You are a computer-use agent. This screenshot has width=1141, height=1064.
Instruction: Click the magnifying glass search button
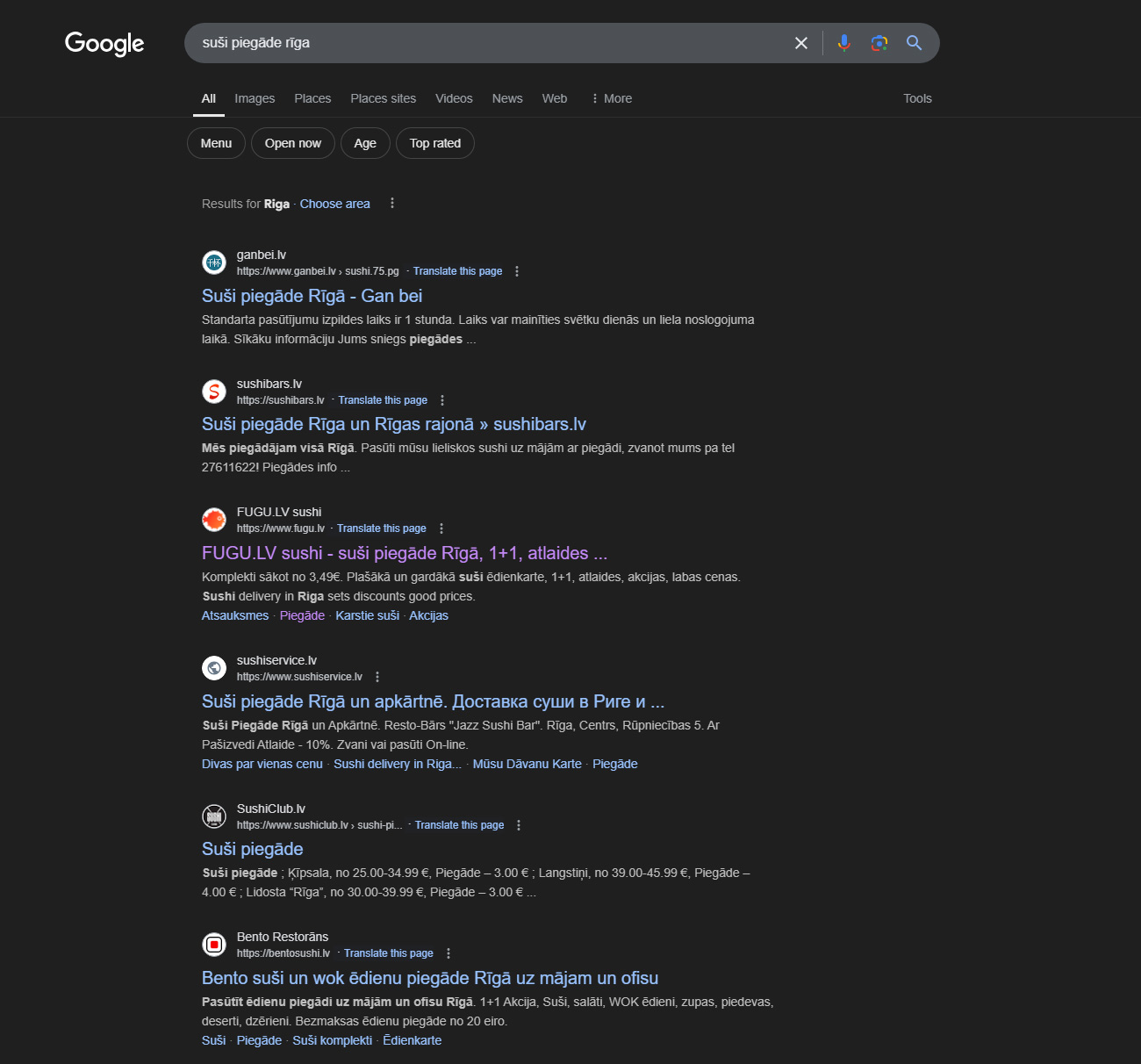pyautogui.click(x=914, y=43)
